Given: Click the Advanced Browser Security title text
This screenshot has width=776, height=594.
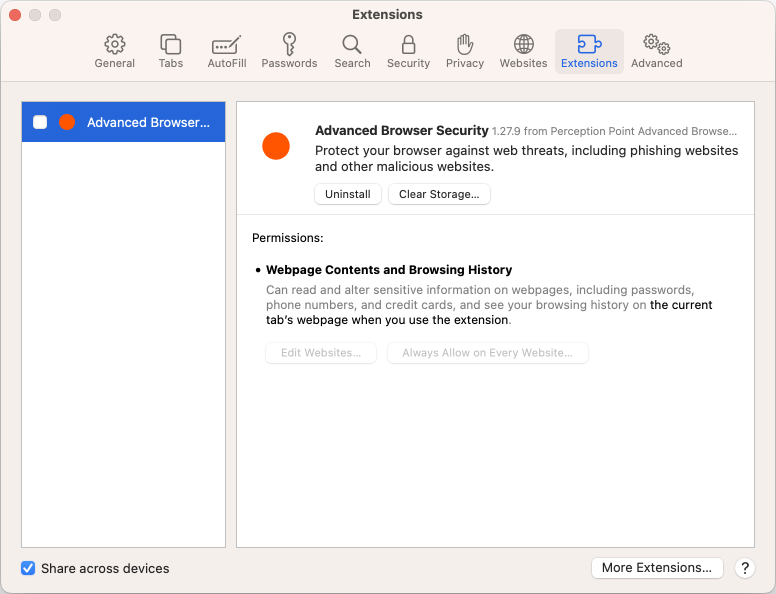Looking at the screenshot, I should 402,130.
